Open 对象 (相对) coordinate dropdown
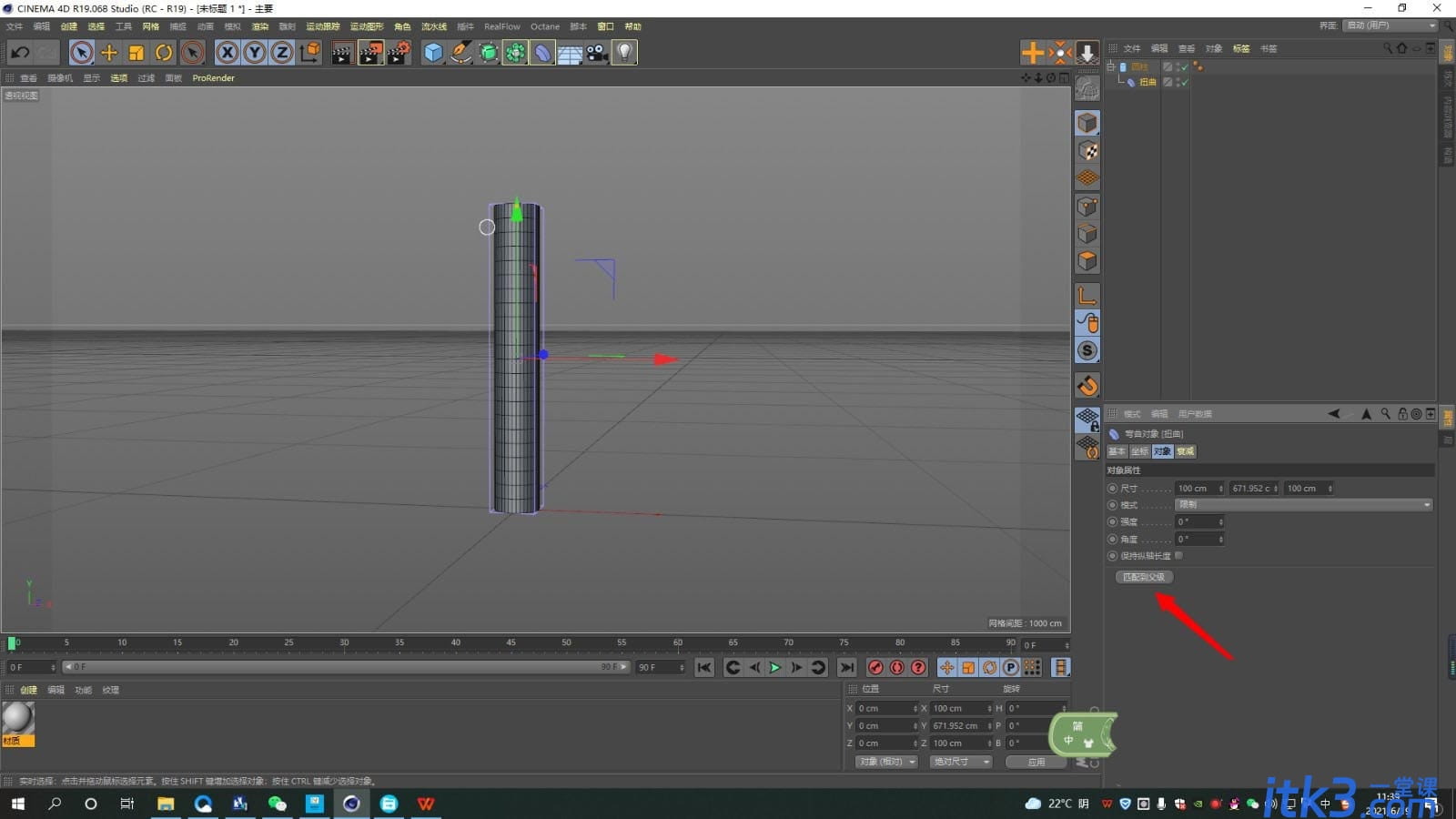The height and width of the screenshot is (819, 1456). (x=886, y=762)
